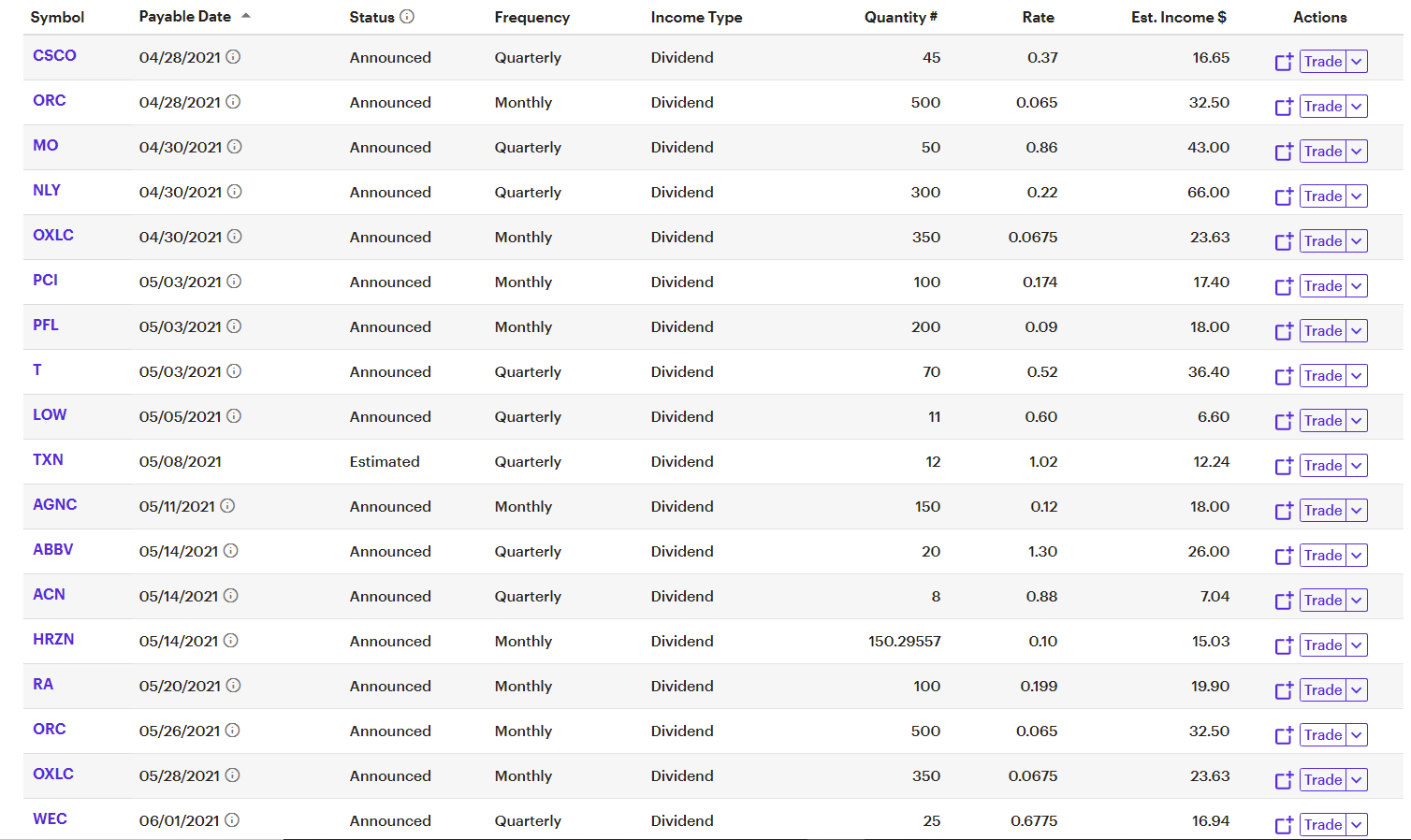Click the info icon beside 05/20/2021 RA date
The width and height of the screenshot is (1411, 840).
[x=234, y=686]
